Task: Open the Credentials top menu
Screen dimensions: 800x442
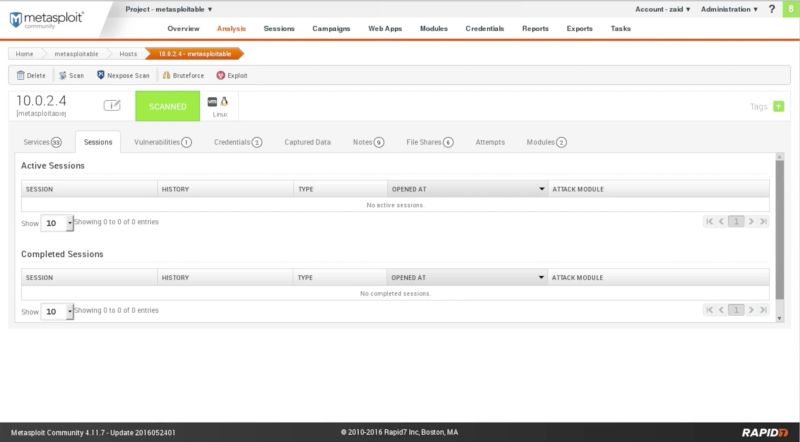Action: click(485, 29)
